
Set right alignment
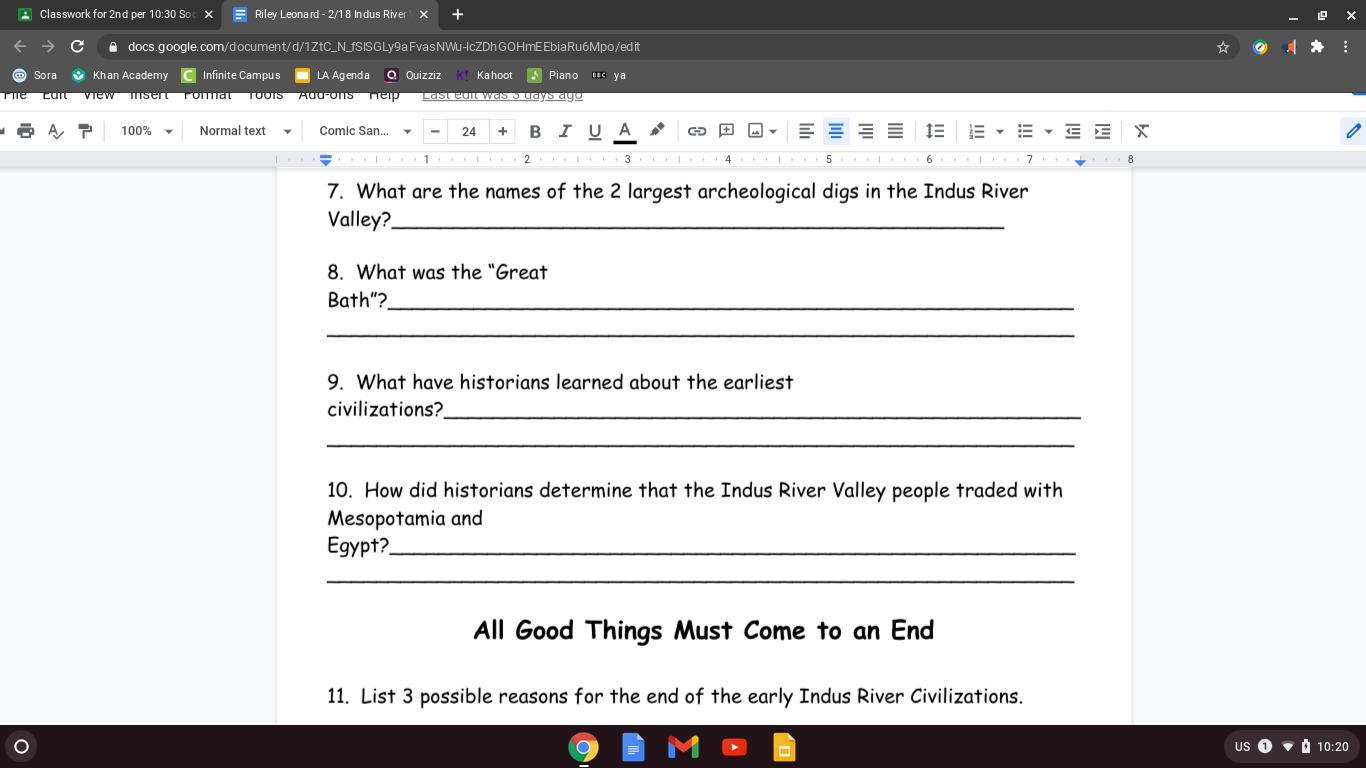pos(866,131)
